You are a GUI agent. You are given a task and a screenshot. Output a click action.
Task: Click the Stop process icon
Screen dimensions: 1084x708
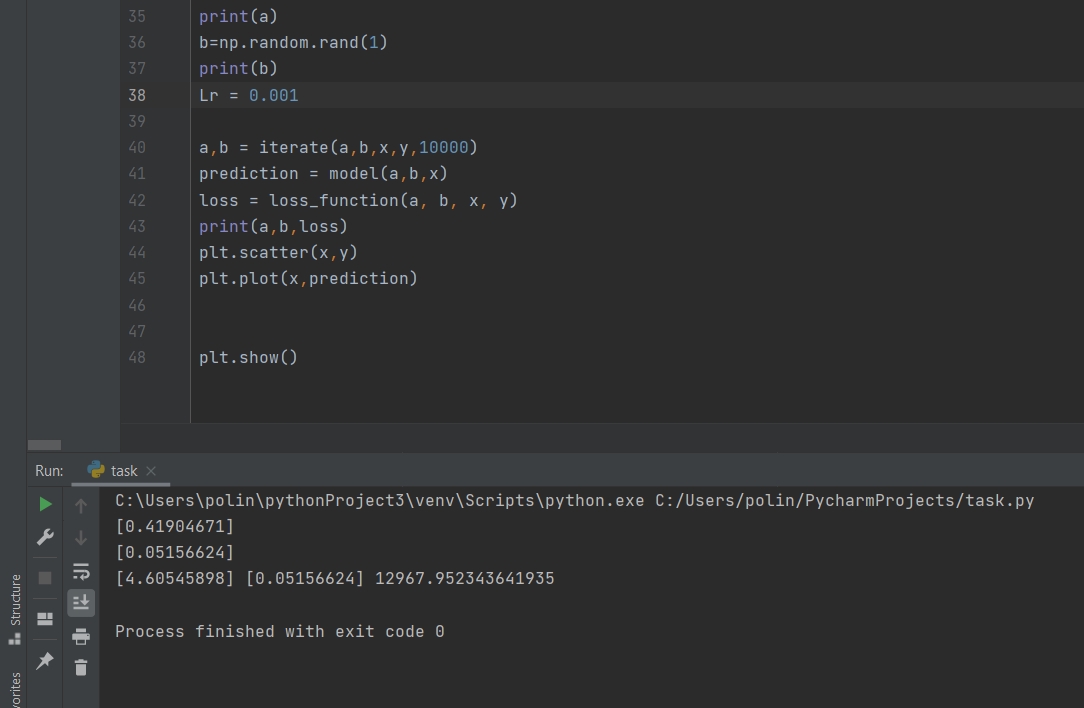[x=44, y=577]
